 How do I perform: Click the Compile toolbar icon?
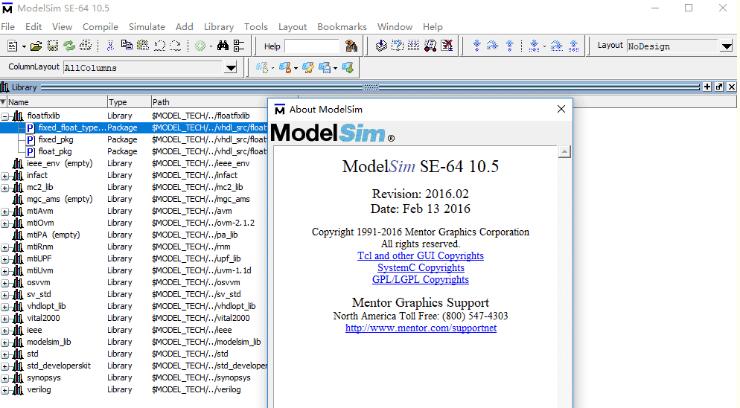tap(381, 46)
